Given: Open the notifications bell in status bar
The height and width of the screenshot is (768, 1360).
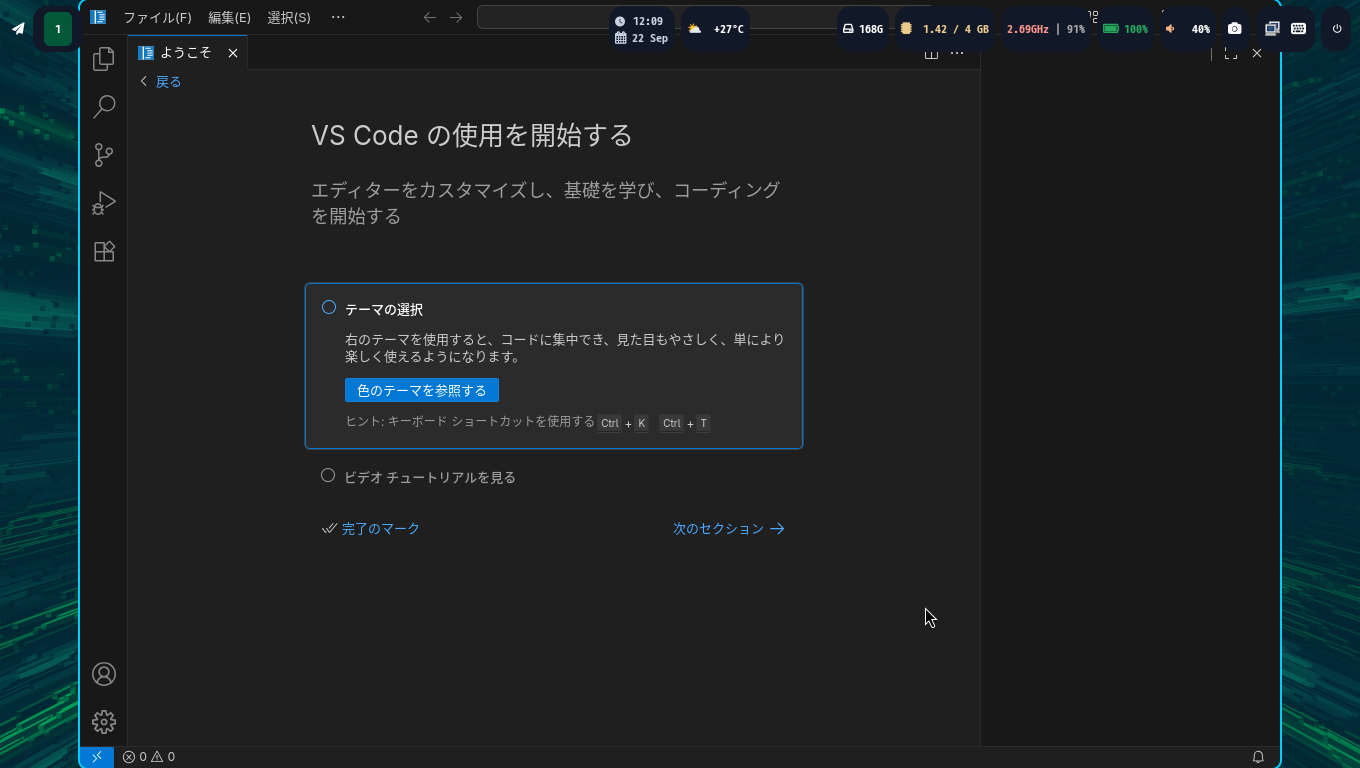Looking at the screenshot, I should pos(1258,757).
